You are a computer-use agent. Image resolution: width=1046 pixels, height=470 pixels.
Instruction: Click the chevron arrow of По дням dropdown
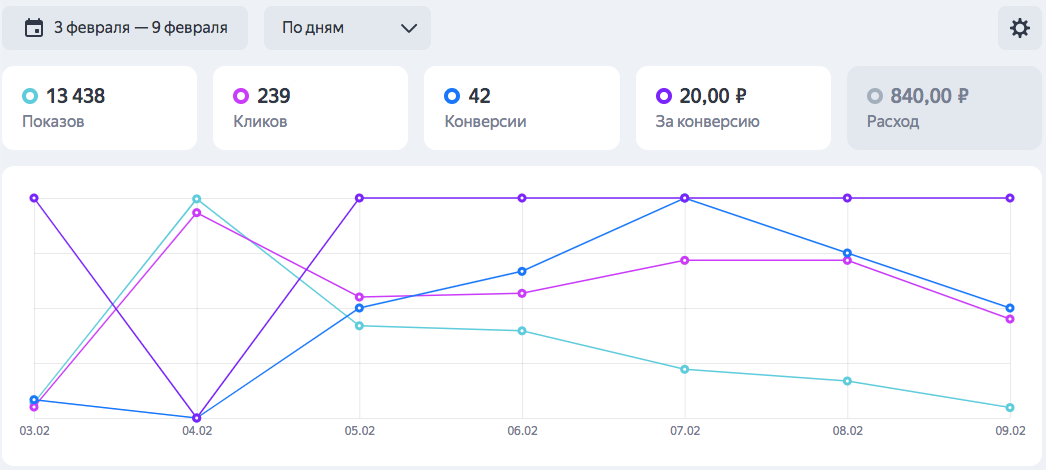408,29
